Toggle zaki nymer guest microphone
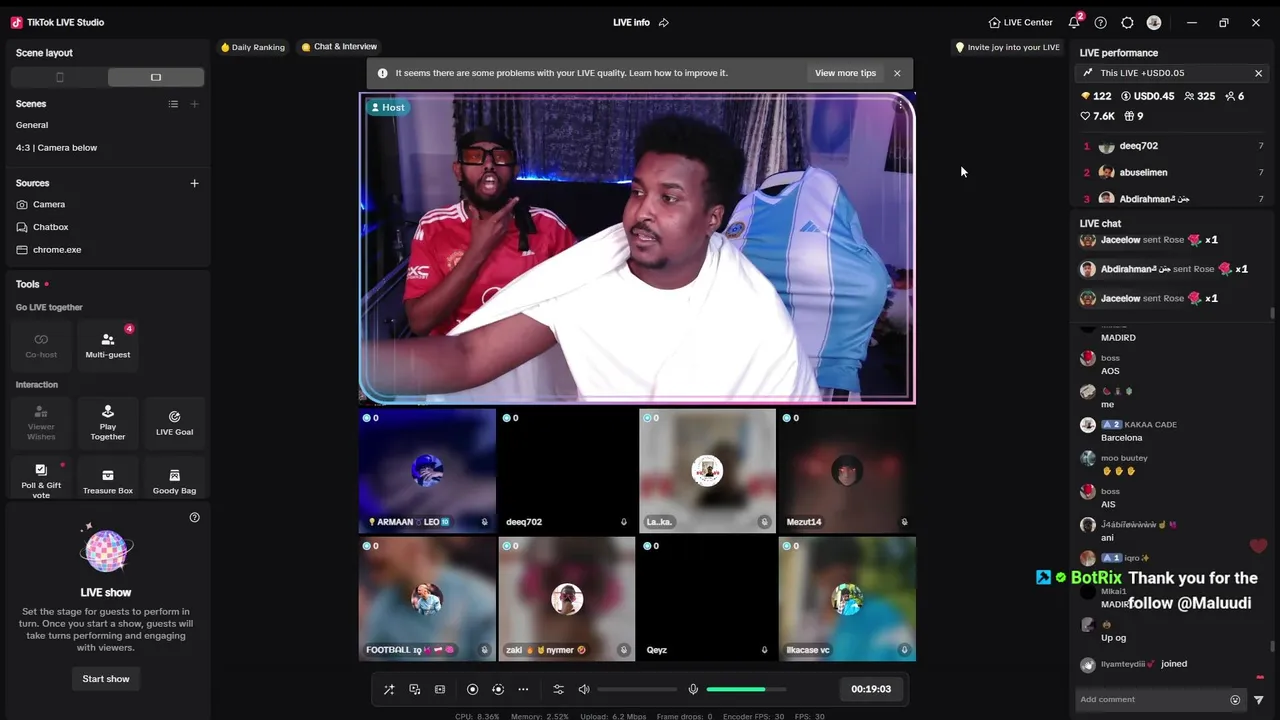 [x=624, y=650]
